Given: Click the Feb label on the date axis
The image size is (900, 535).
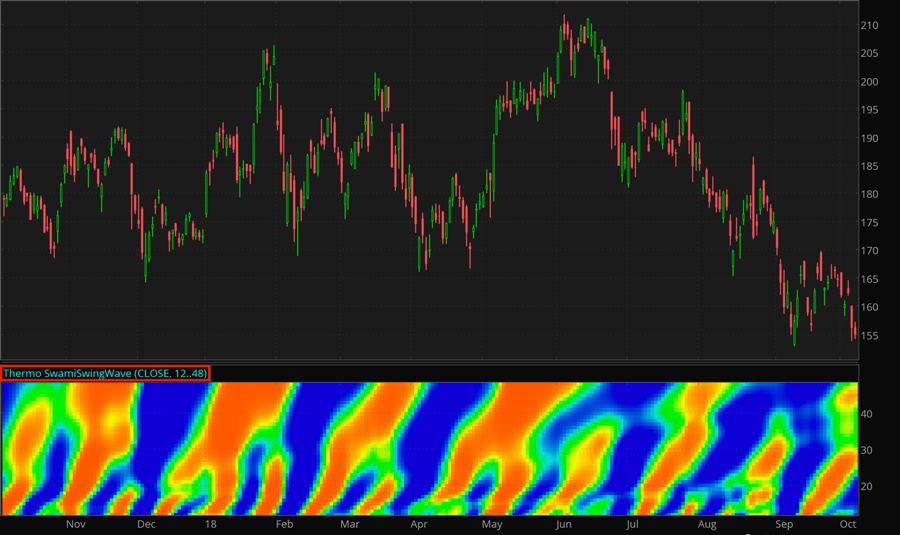Looking at the screenshot, I should pyautogui.click(x=283, y=523).
